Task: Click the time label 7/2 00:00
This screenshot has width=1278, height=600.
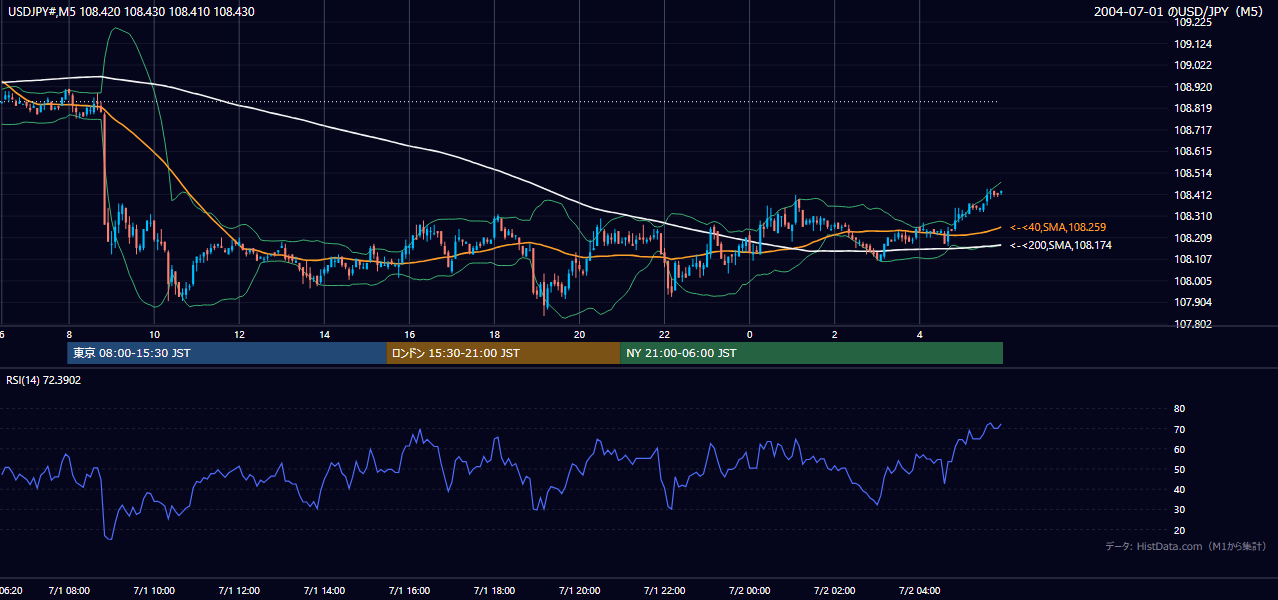Action: (749, 591)
